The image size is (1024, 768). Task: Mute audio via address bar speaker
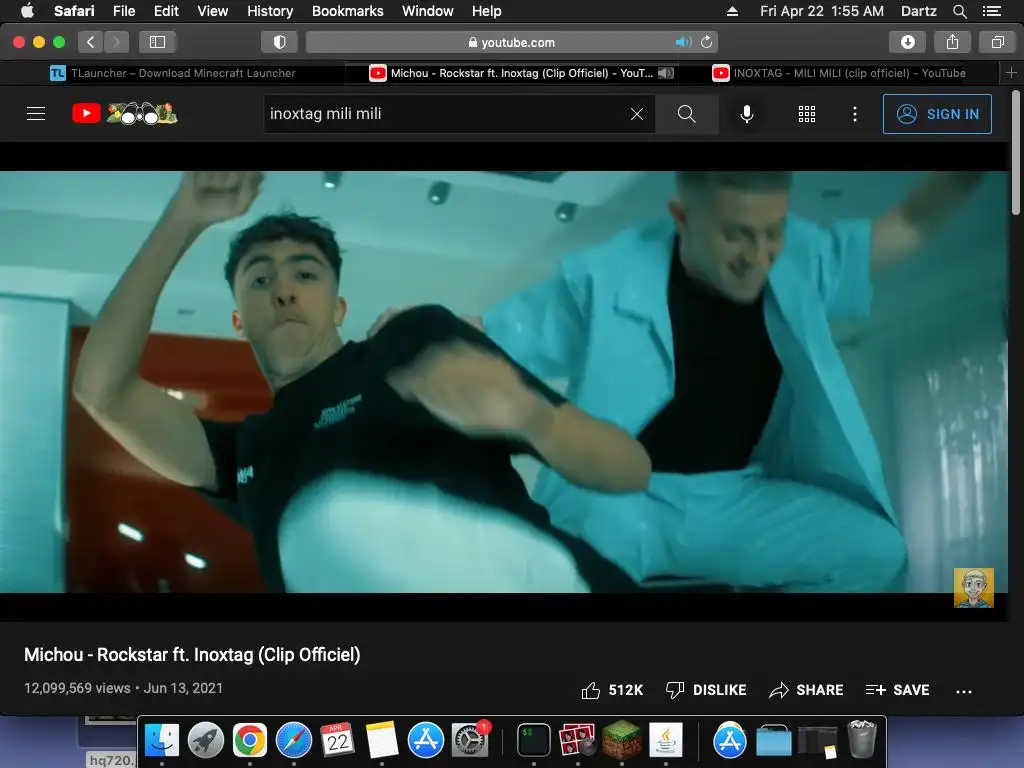tap(682, 42)
